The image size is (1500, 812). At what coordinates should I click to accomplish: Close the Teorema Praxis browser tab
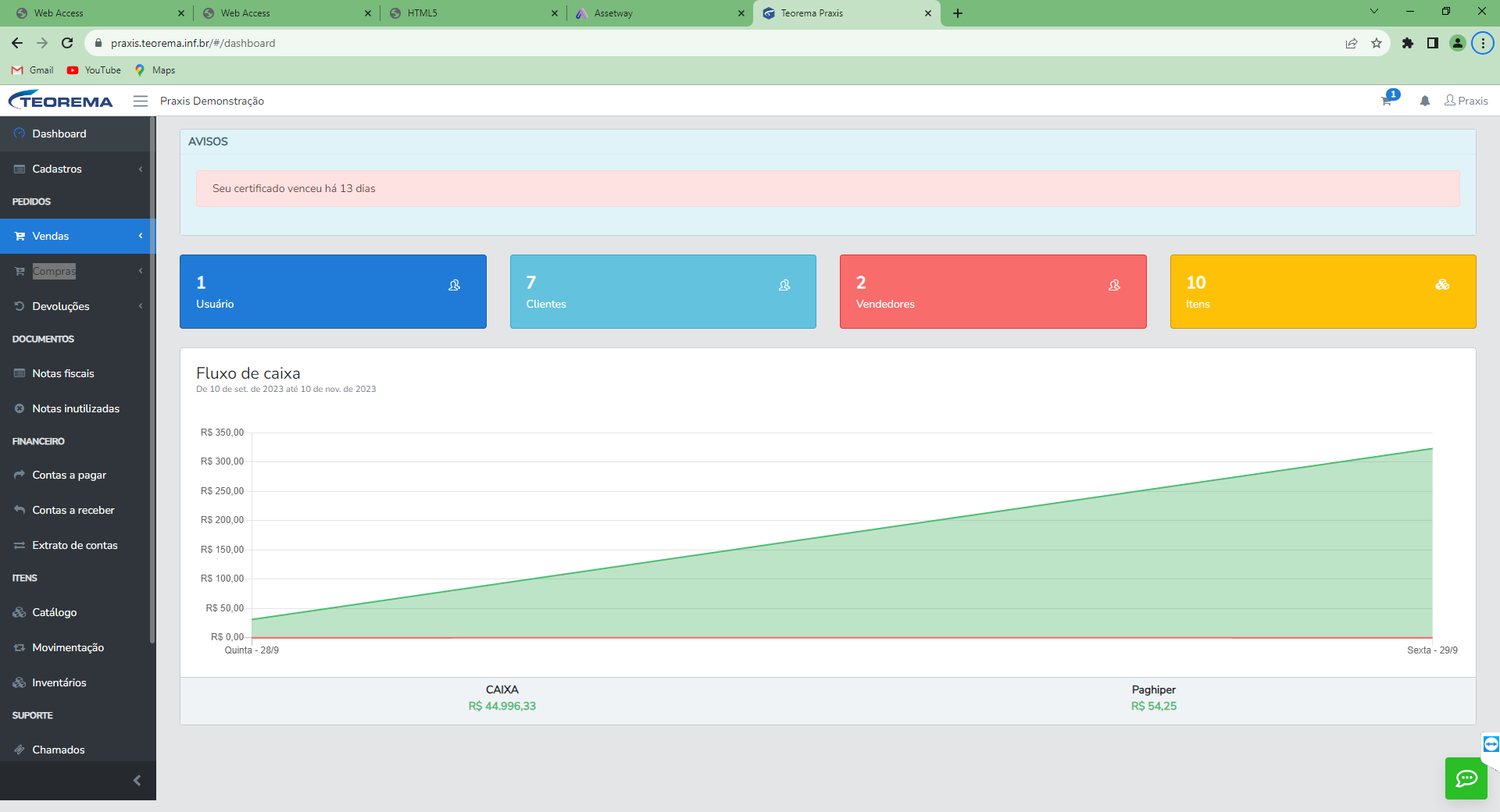(928, 13)
